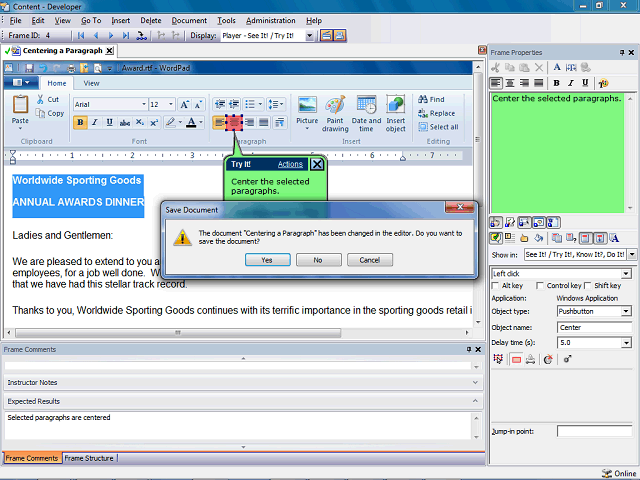Click Italic in Frame Properties toolbar

(571, 83)
